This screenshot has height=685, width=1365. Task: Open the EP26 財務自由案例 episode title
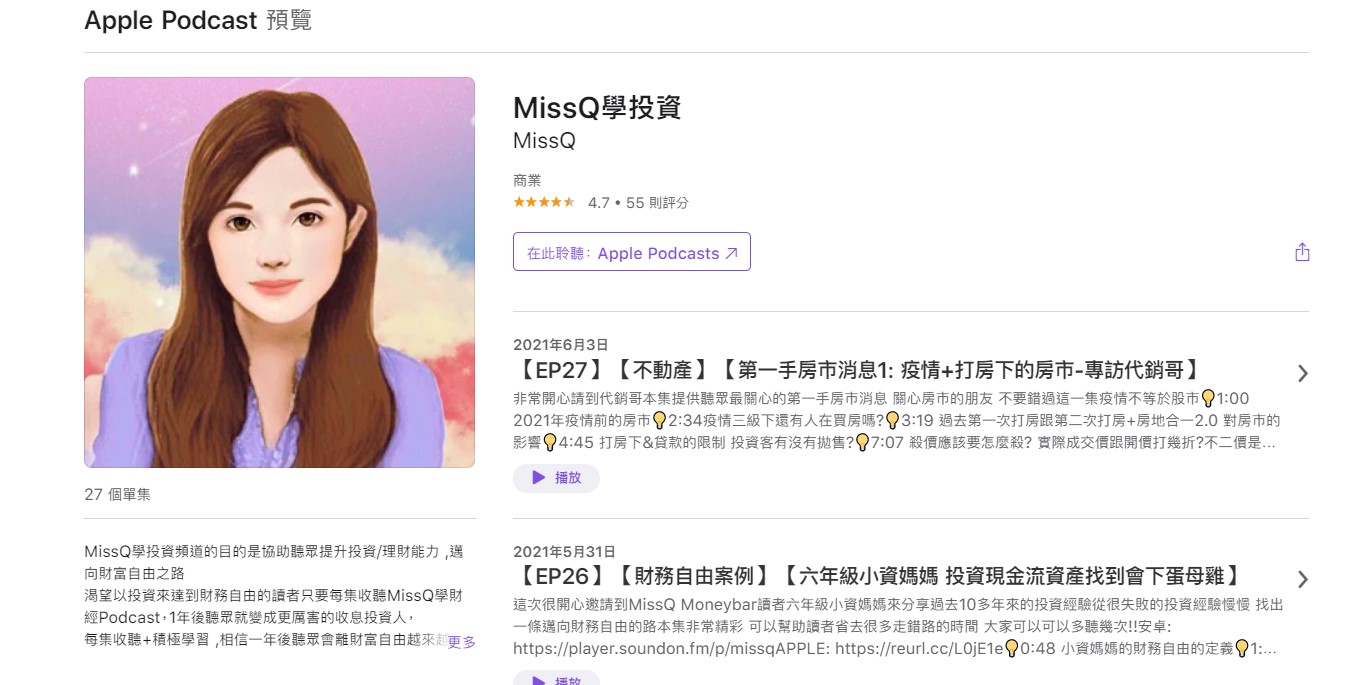877,576
